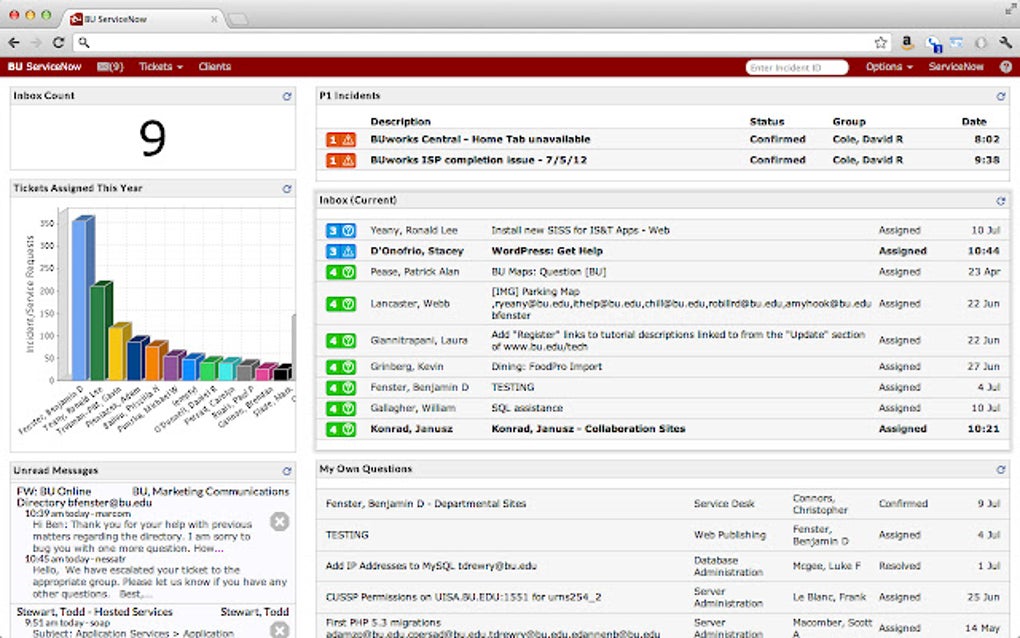Open the Tickets dropdown menu
Screen dimensions: 1020x638
coord(158,66)
